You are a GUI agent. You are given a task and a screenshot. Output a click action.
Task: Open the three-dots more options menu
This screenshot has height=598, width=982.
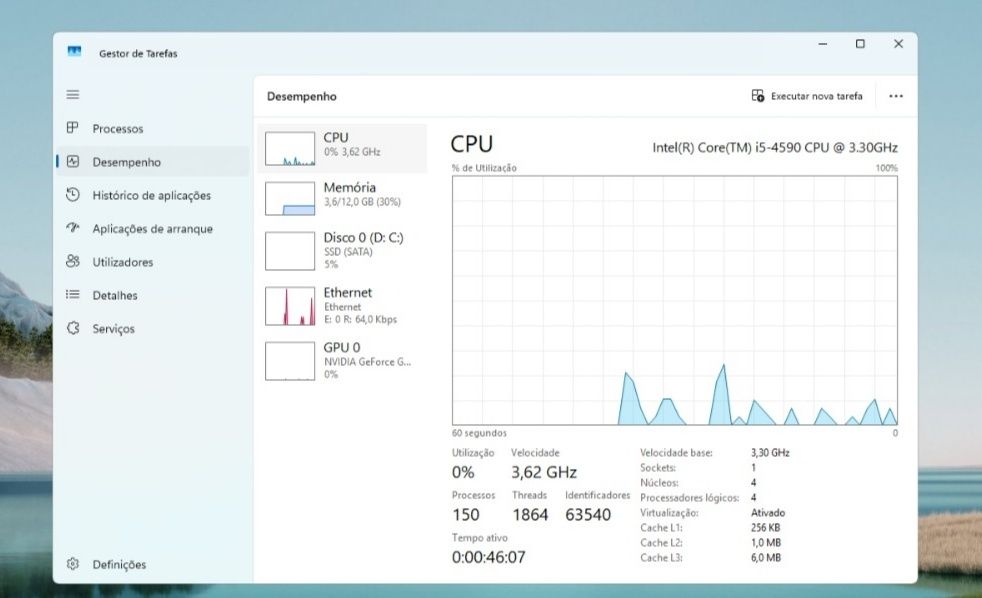[x=896, y=96]
